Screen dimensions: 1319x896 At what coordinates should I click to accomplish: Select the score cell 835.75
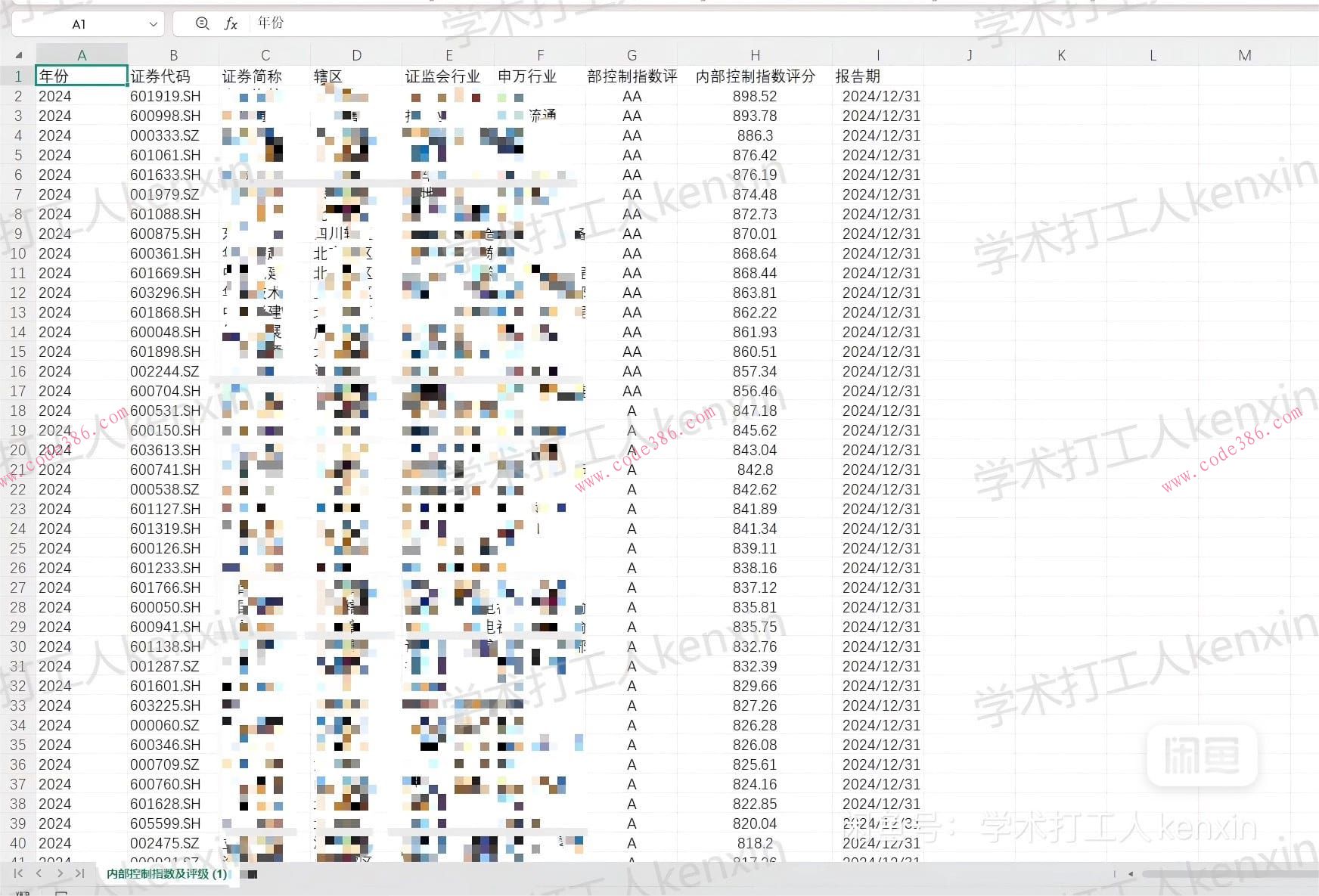tap(755, 627)
